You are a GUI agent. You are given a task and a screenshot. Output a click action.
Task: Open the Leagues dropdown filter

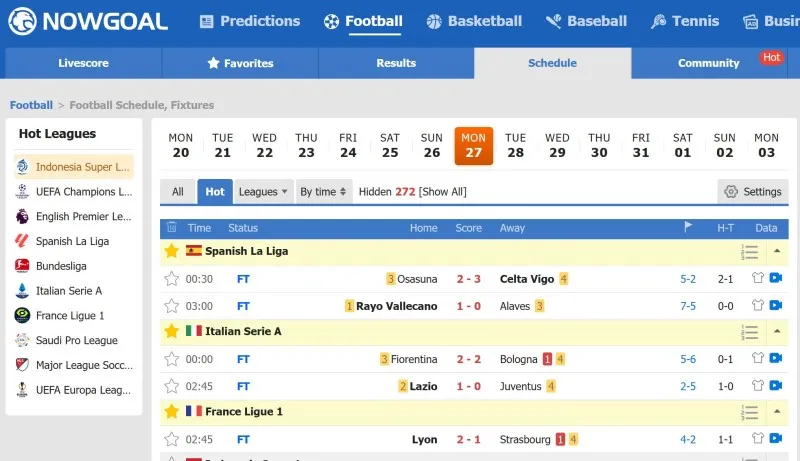tap(264, 192)
